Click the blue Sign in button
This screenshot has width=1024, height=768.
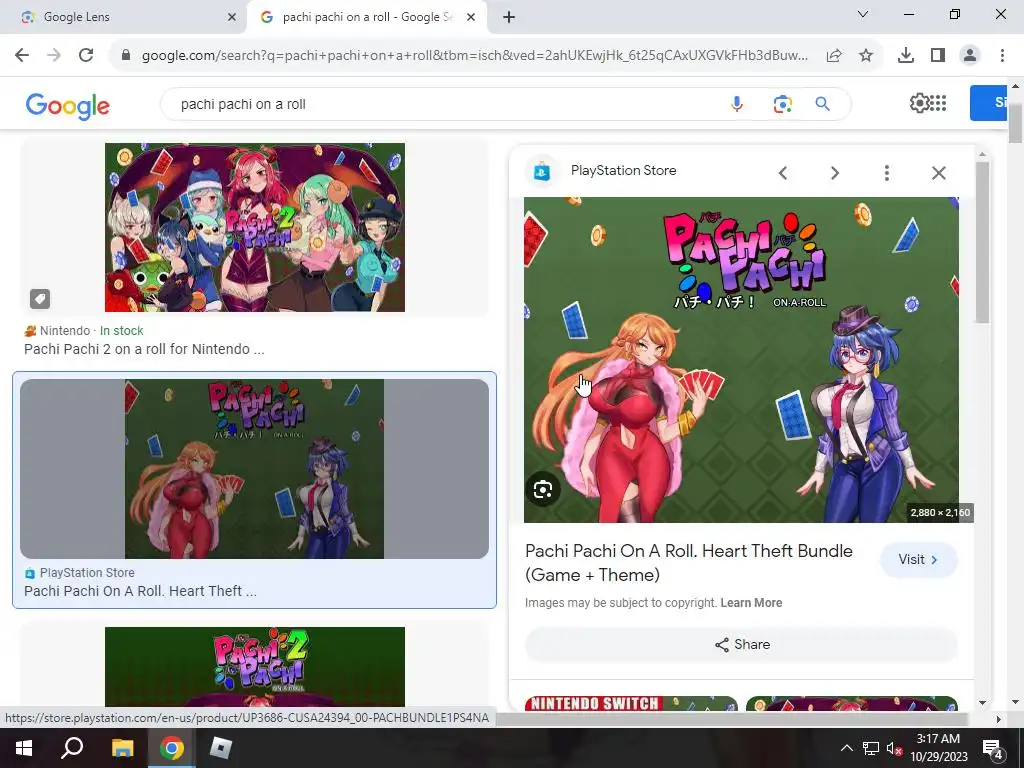(x=989, y=103)
